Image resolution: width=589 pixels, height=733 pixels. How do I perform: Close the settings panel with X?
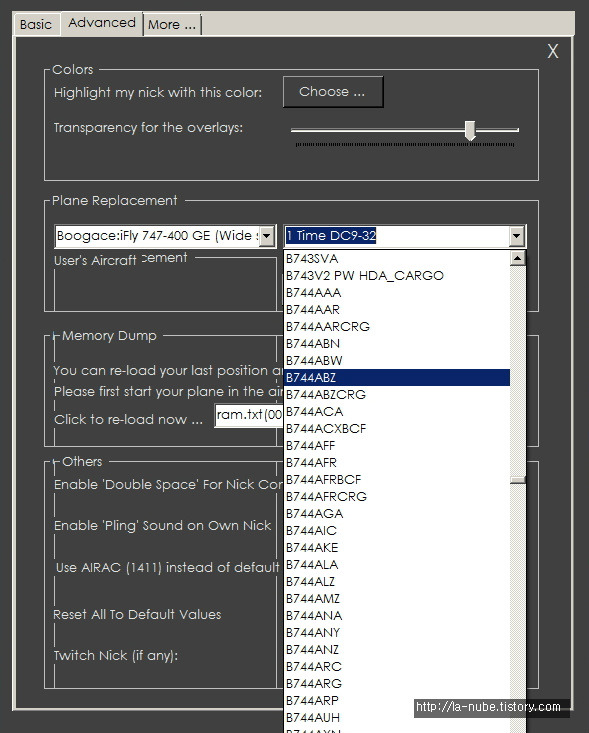tap(553, 51)
